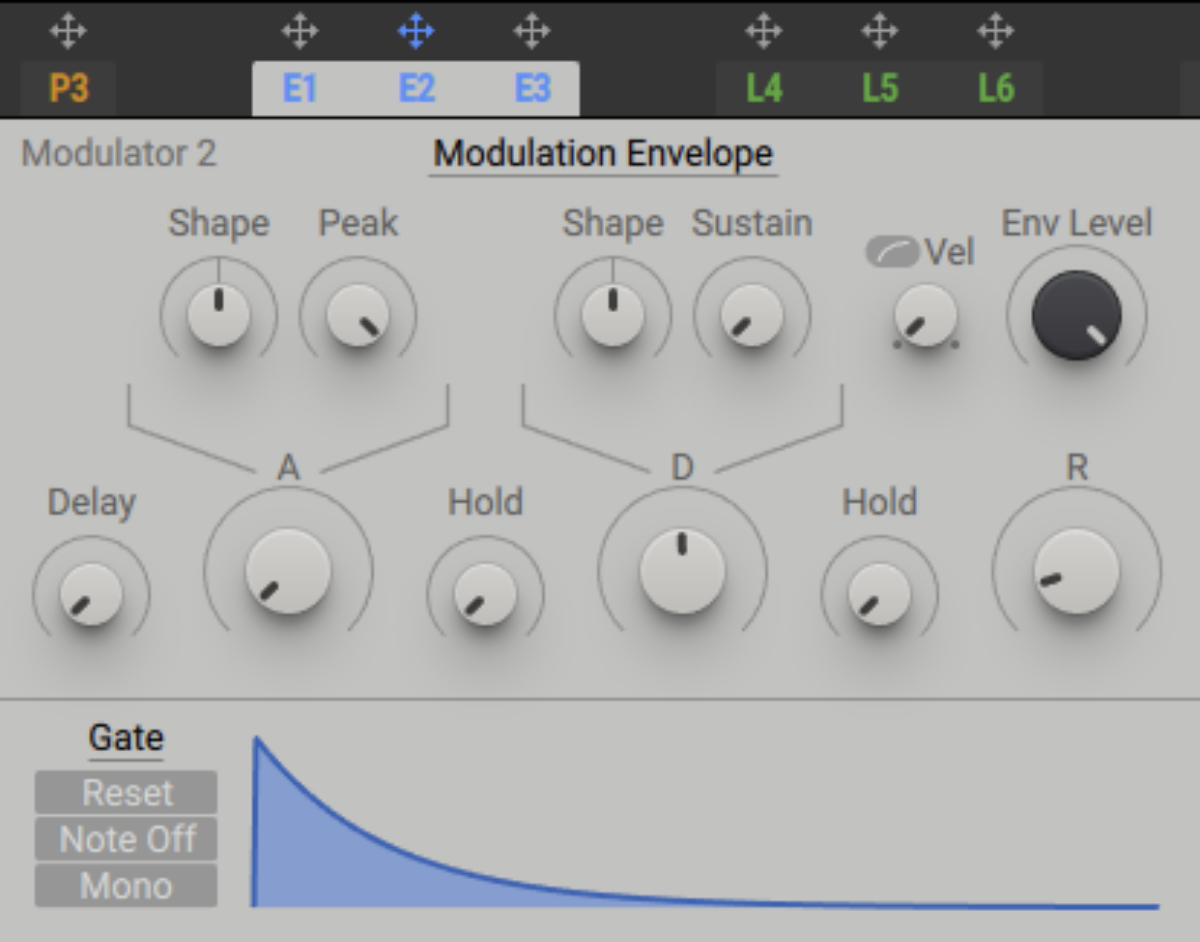Click the move handle above L6
This screenshot has width=1200, height=942.
996,32
